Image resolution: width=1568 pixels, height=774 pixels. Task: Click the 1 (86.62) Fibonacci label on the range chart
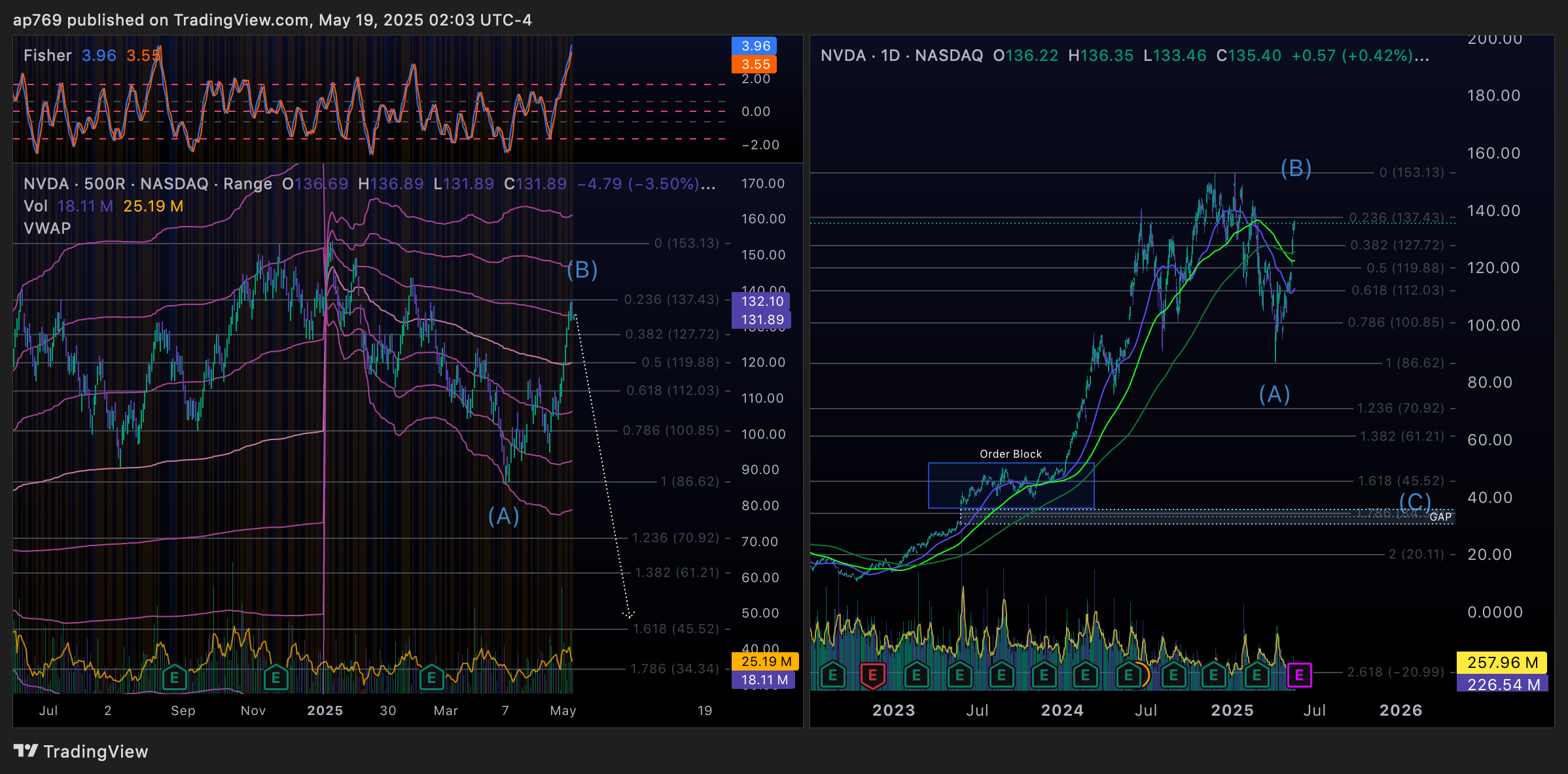(690, 482)
